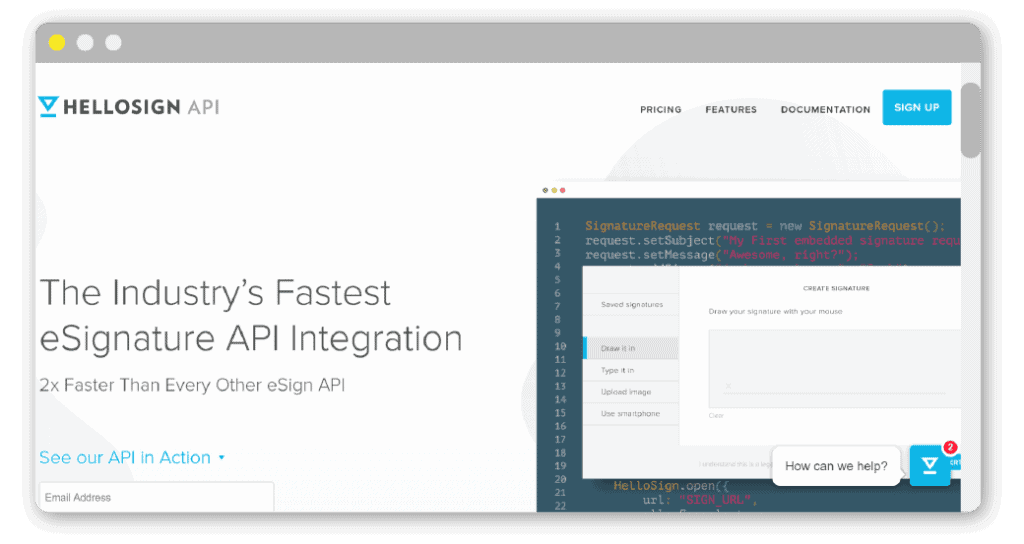Open the HelloSign chat widget icon
This screenshot has height=544, width=1024.
pos(930,466)
